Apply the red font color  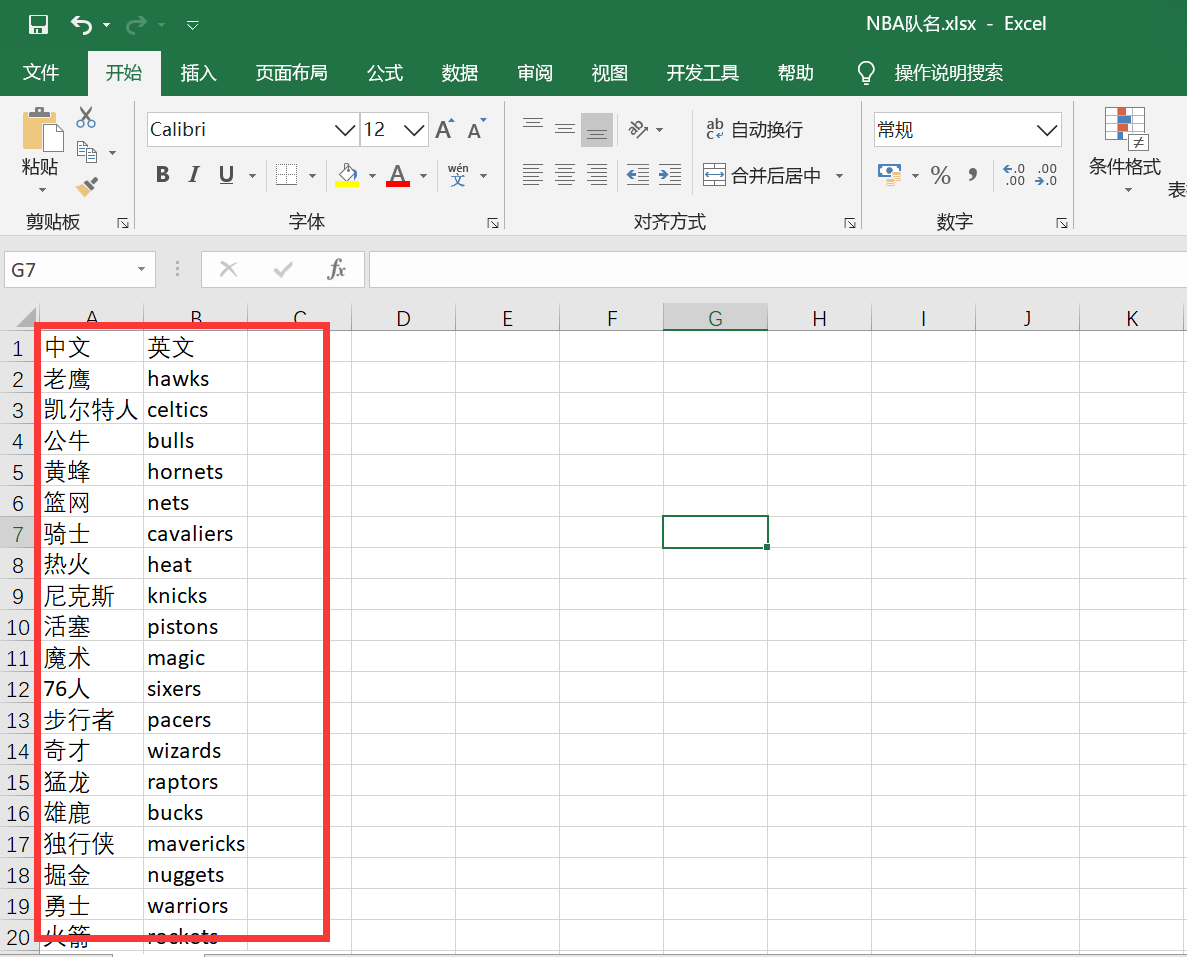coord(398,175)
